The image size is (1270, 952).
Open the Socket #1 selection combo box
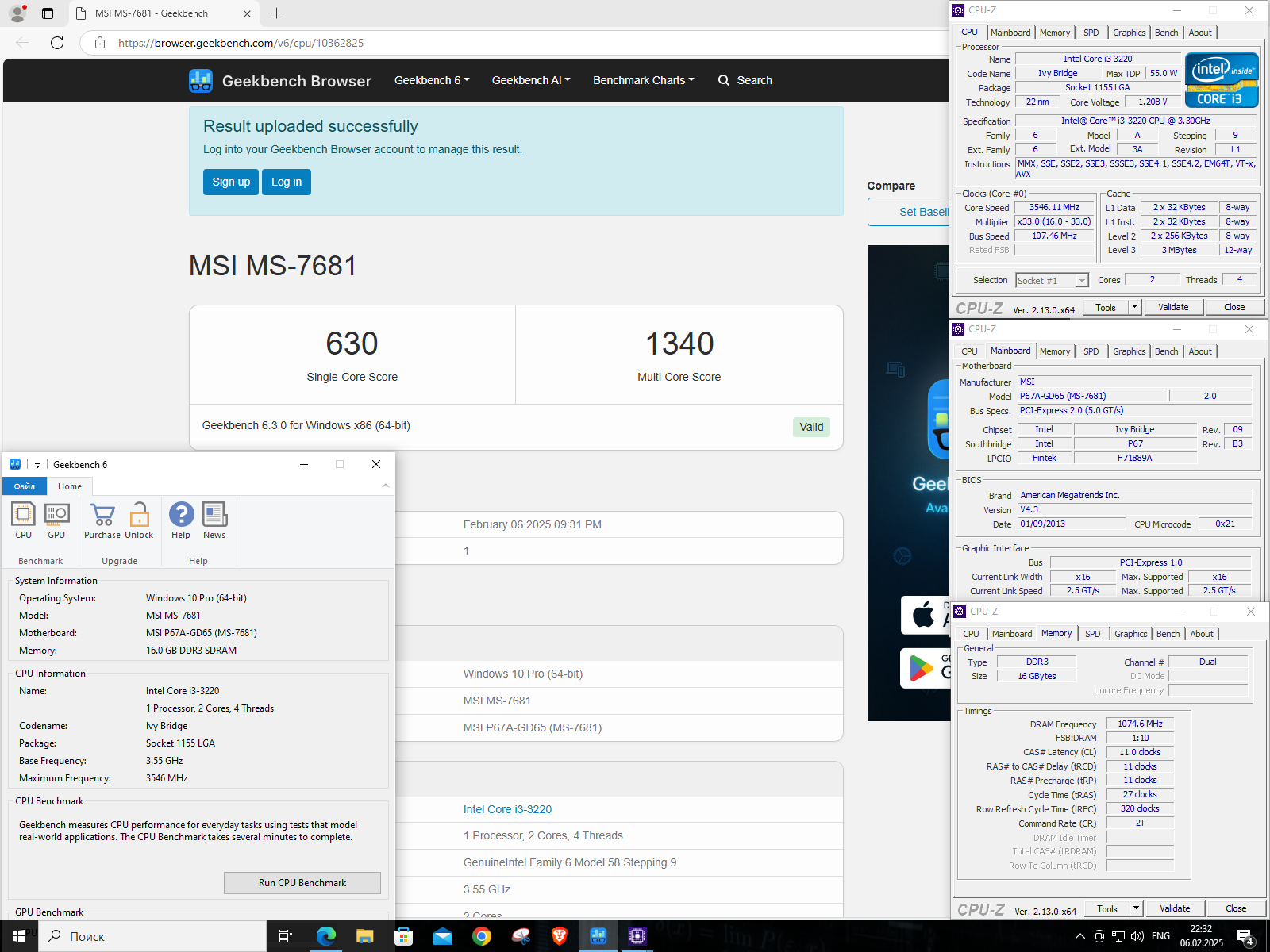[1052, 280]
